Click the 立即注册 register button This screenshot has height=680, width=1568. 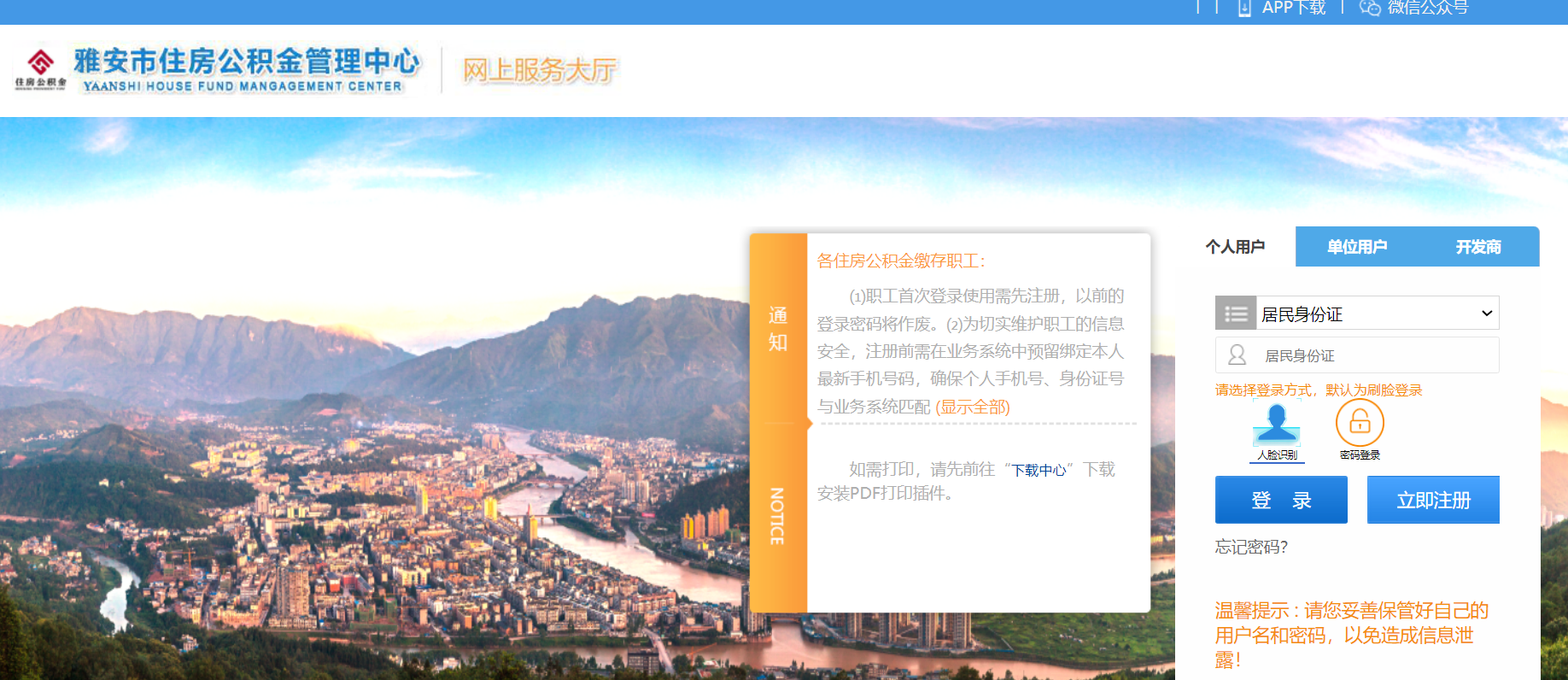[1433, 500]
